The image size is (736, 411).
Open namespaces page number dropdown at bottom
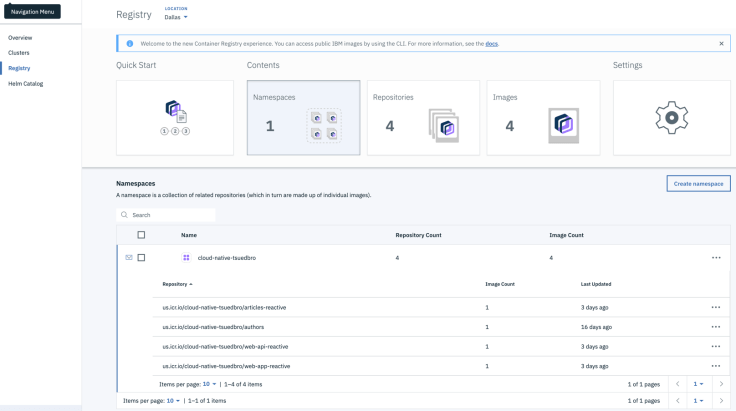tap(700, 401)
